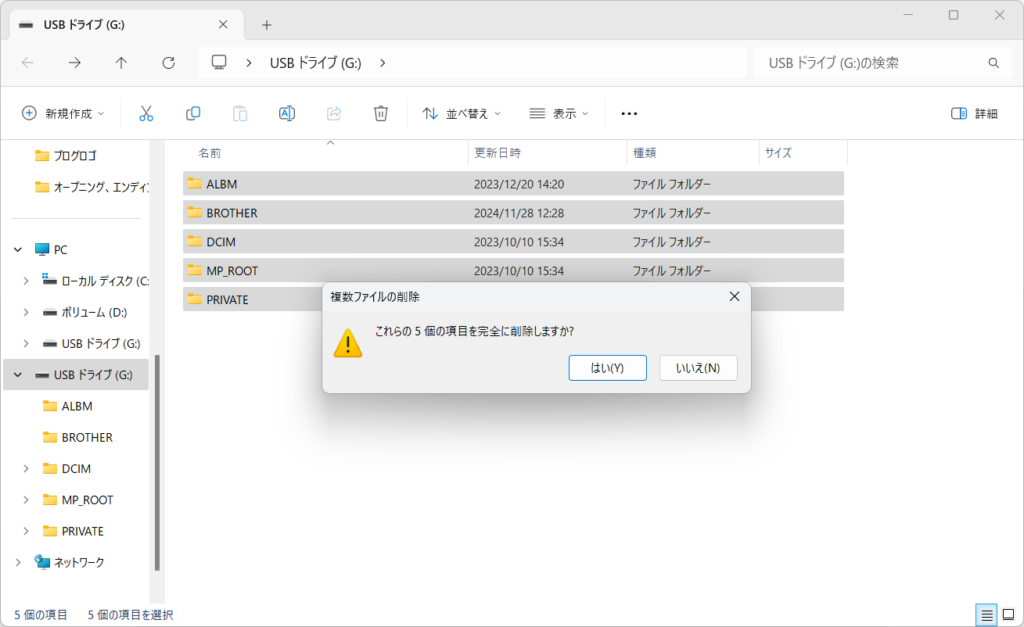Screen dimensions: 1024x627
Task: Click the Up arrow navigation icon
Action: pyautogui.click(x=121, y=63)
